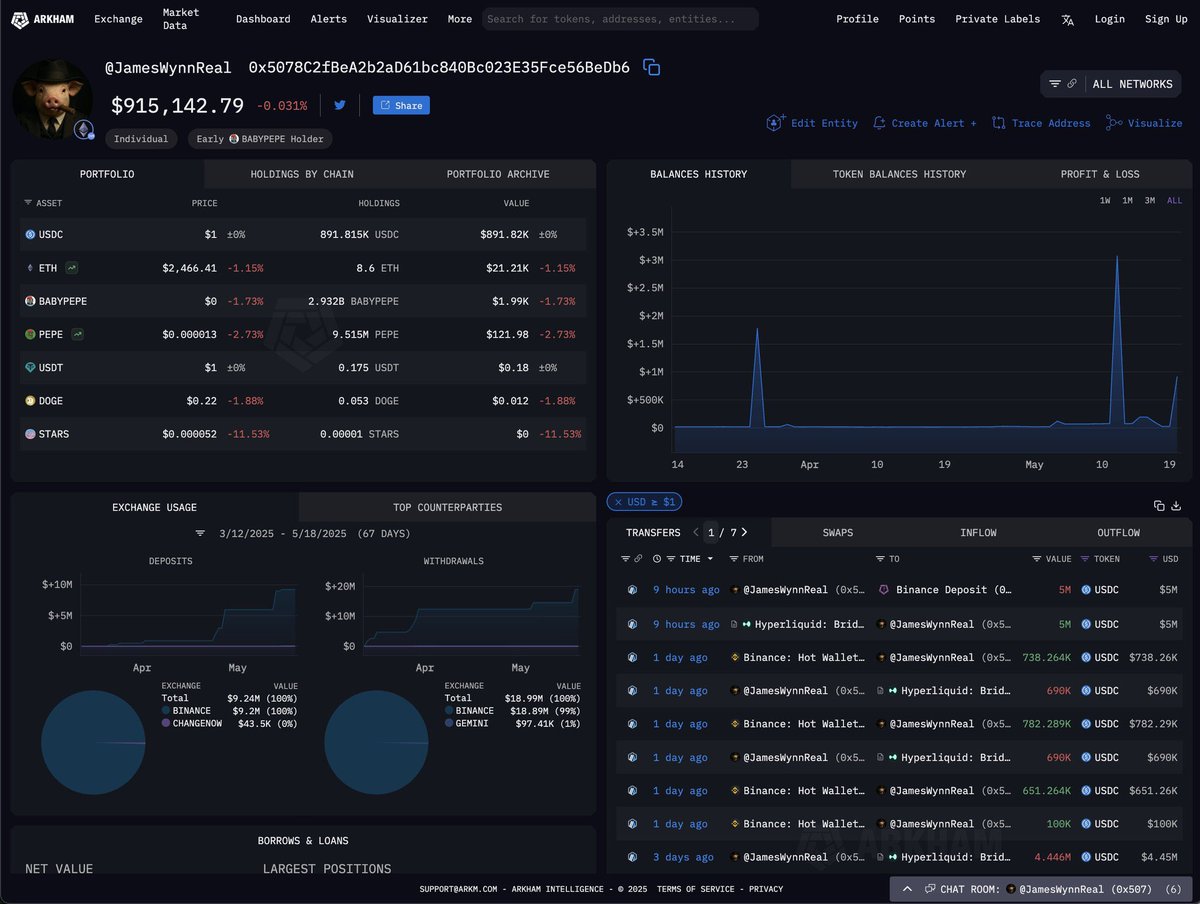Click the USDT token icon in portfolio

click(30, 367)
